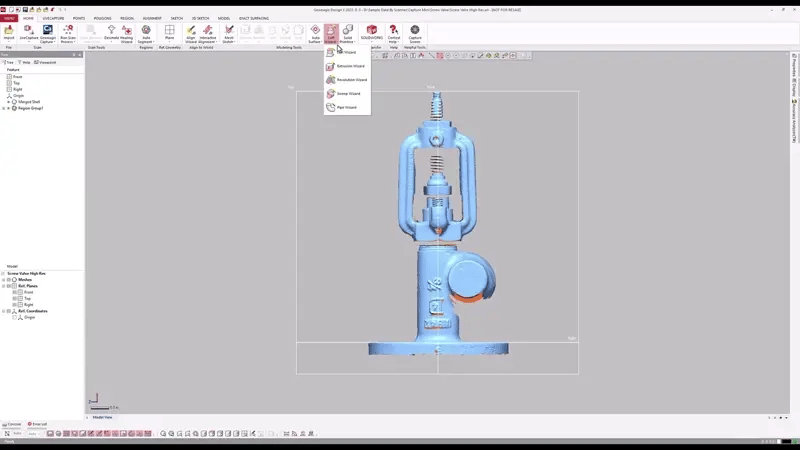Select the Align Wizard tool
800x450 pixels.
190,32
